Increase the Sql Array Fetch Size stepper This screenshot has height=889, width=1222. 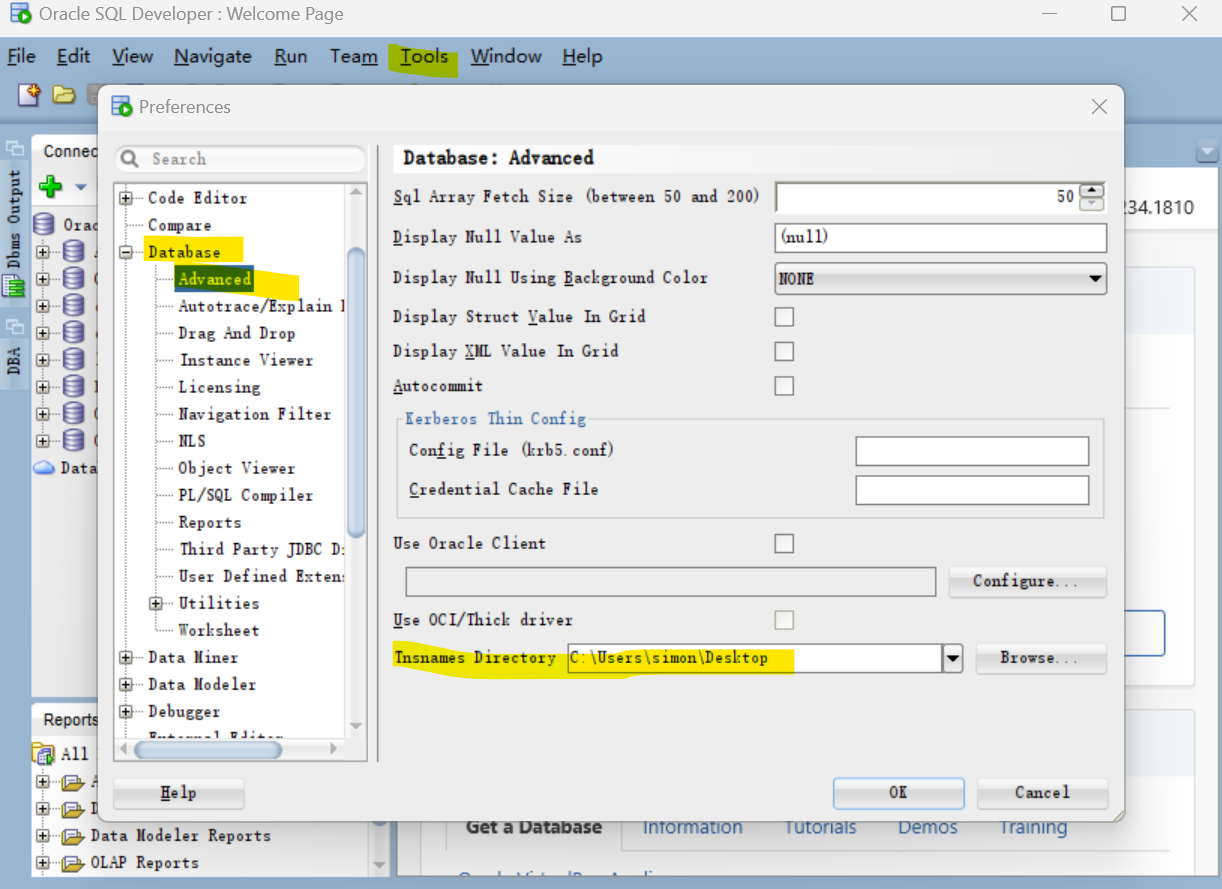point(1092,190)
